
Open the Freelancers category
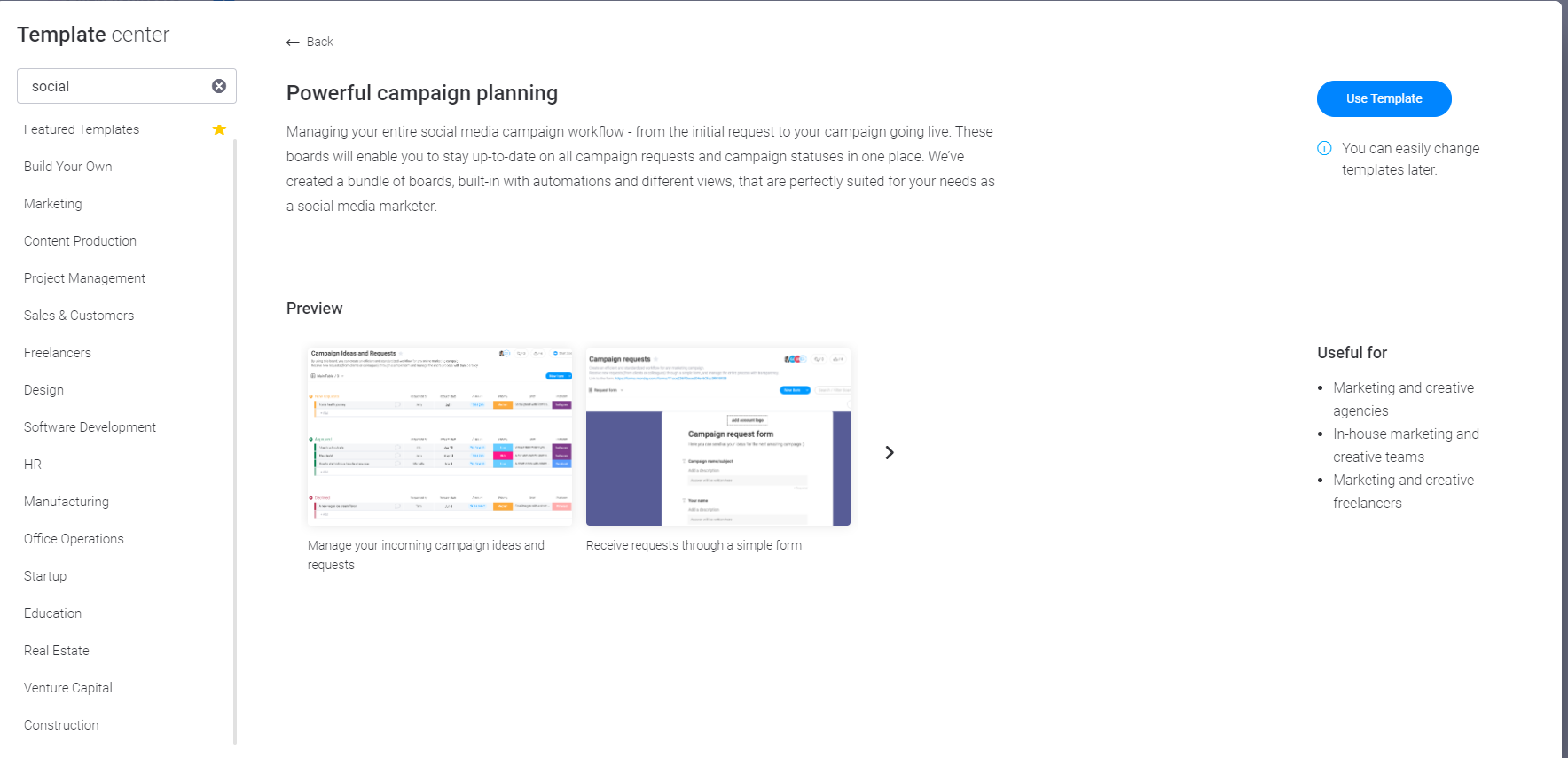coord(58,353)
